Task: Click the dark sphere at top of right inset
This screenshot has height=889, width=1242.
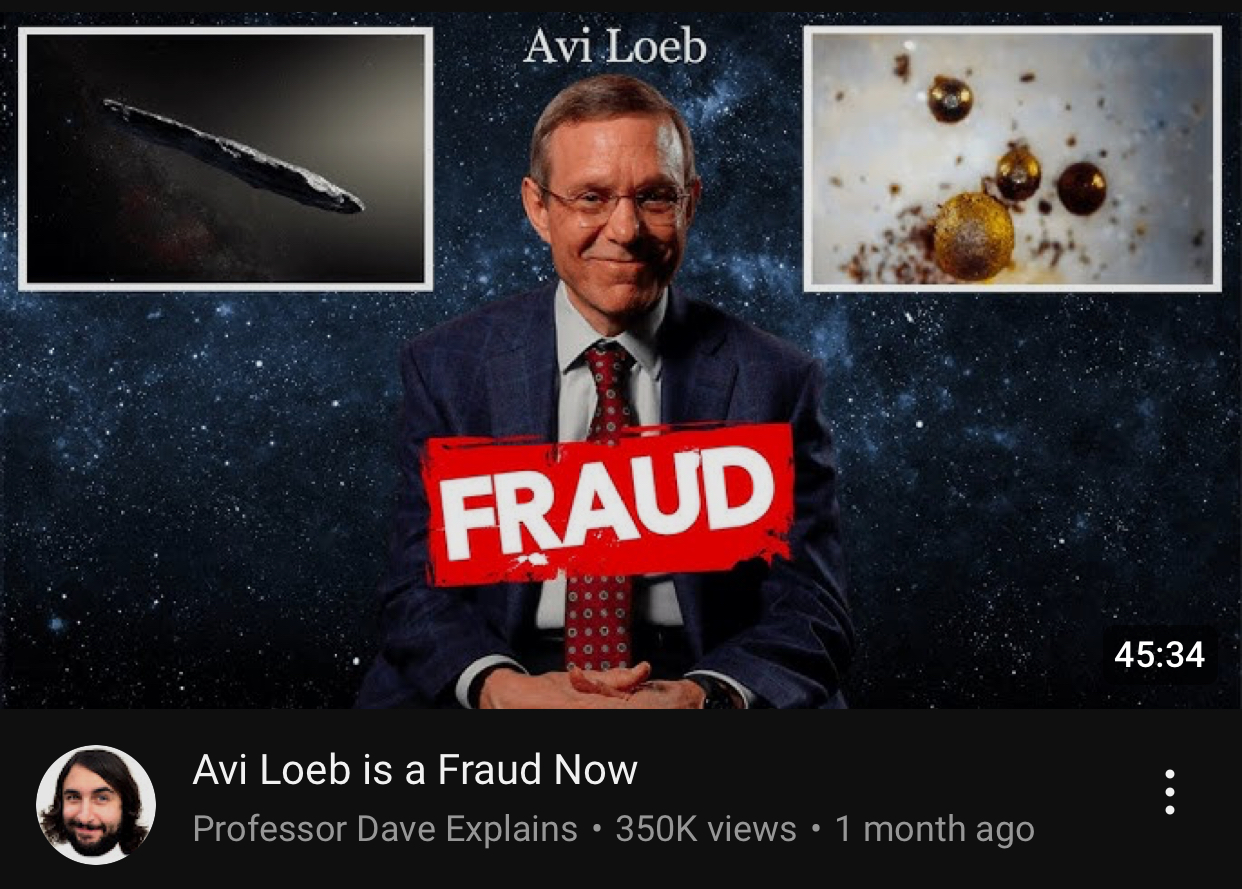Action: click(x=950, y=97)
